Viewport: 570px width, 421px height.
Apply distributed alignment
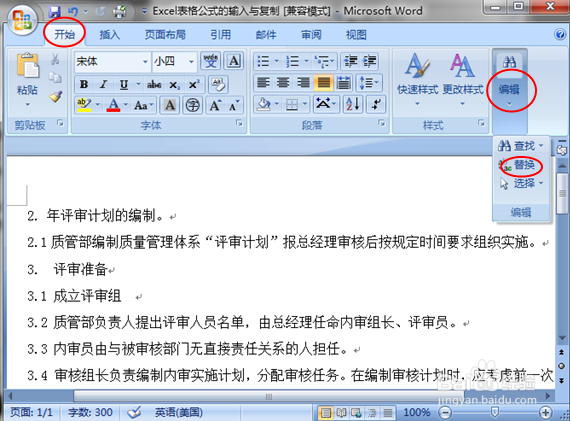(344, 83)
